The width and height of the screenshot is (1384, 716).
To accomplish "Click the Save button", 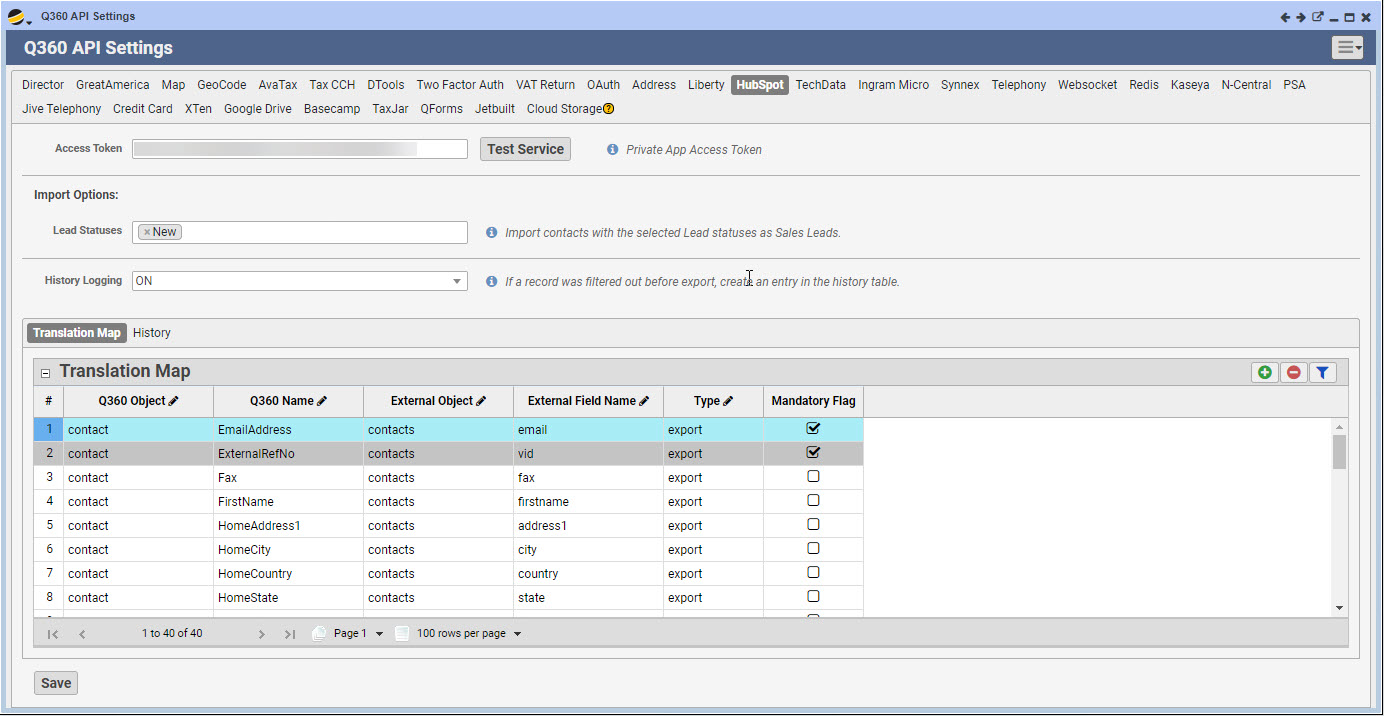I will click(56, 683).
